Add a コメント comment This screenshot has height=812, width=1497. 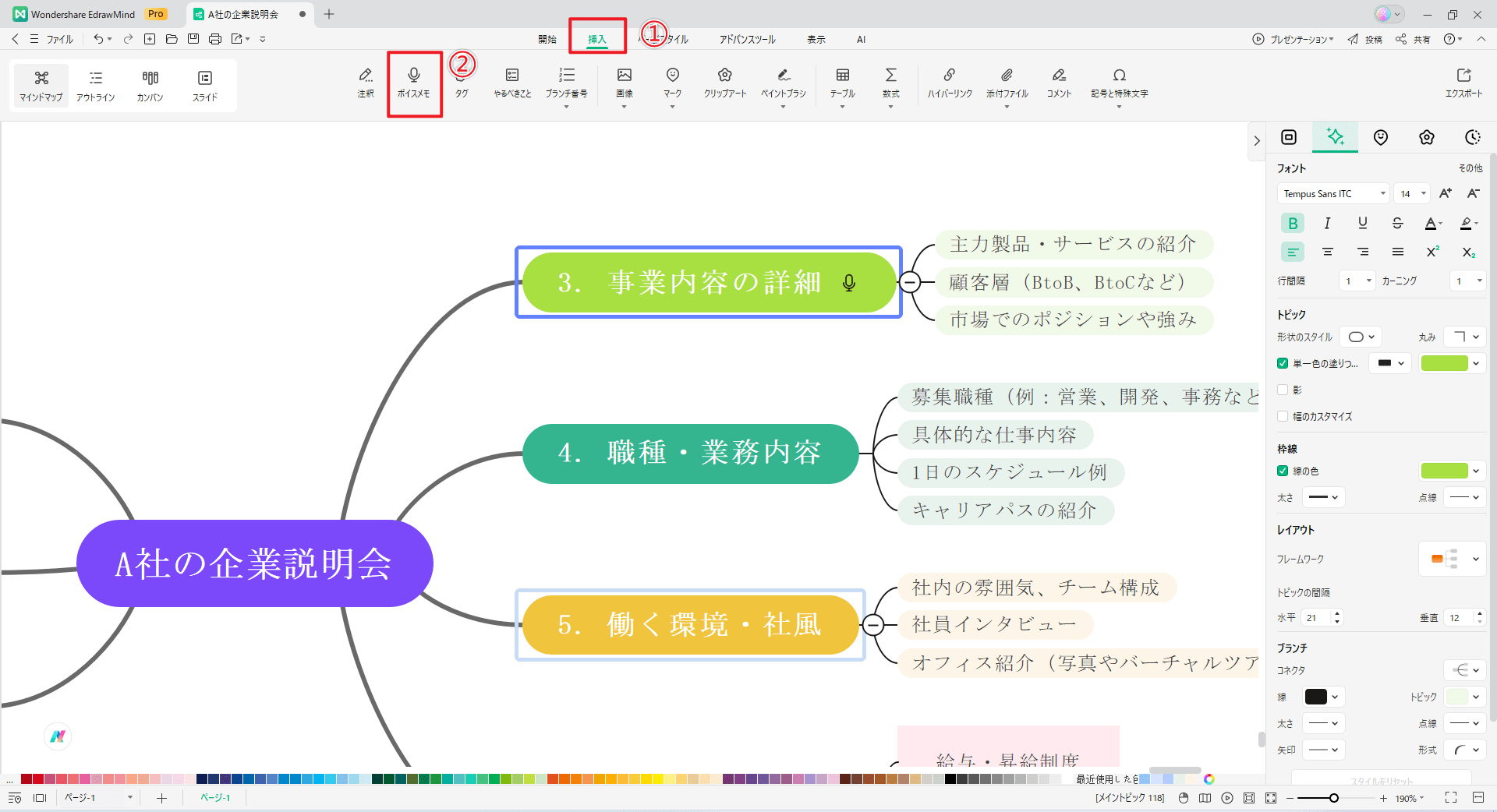pyautogui.click(x=1059, y=82)
